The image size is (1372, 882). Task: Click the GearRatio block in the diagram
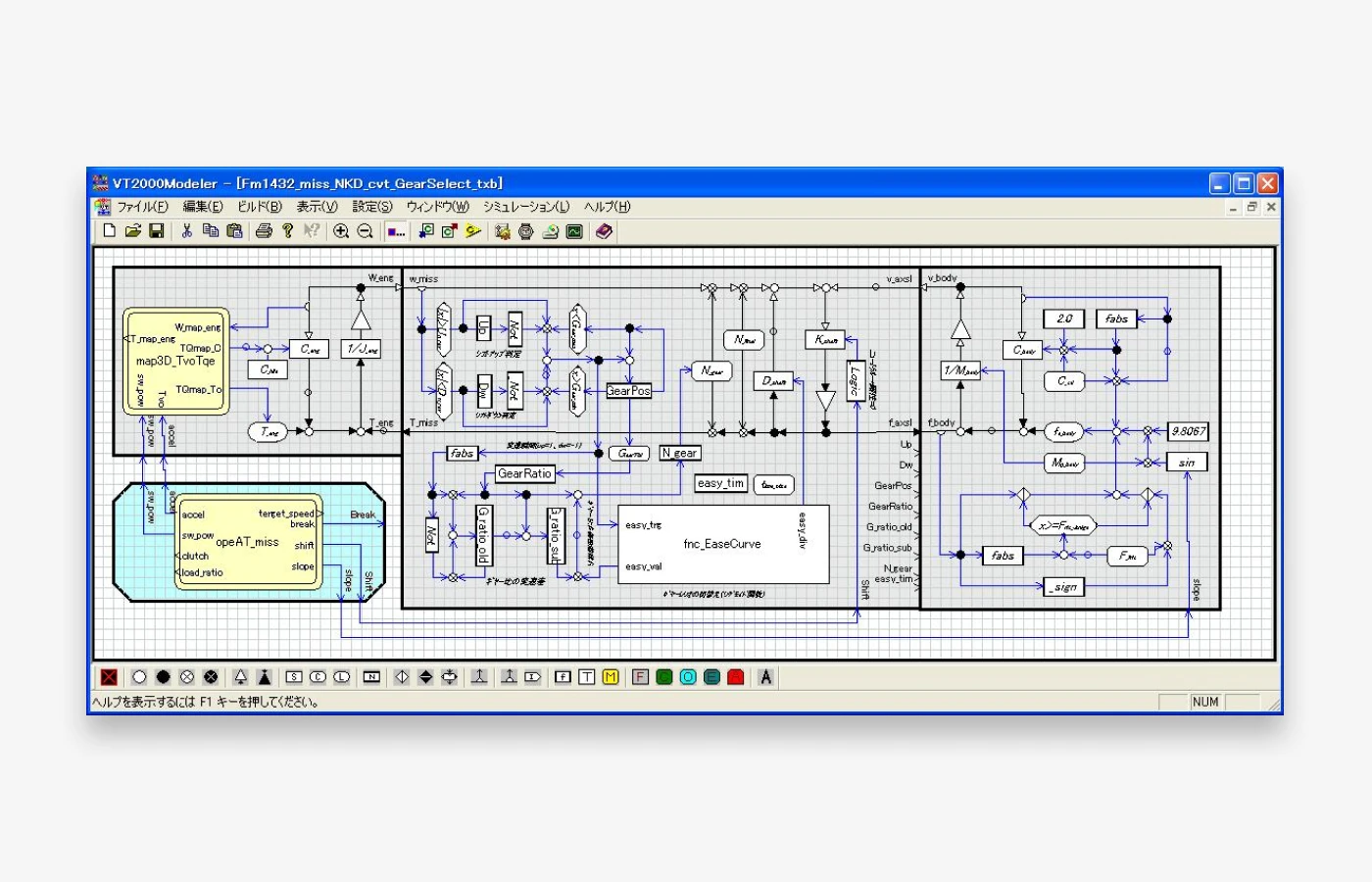525,473
